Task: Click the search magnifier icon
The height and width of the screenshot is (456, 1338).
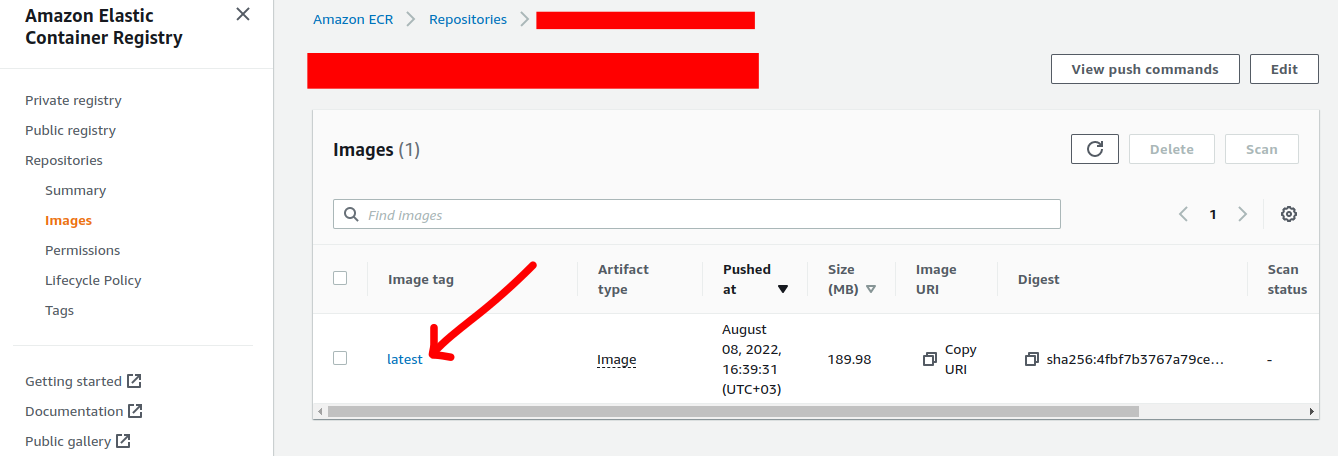Action: 351,214
